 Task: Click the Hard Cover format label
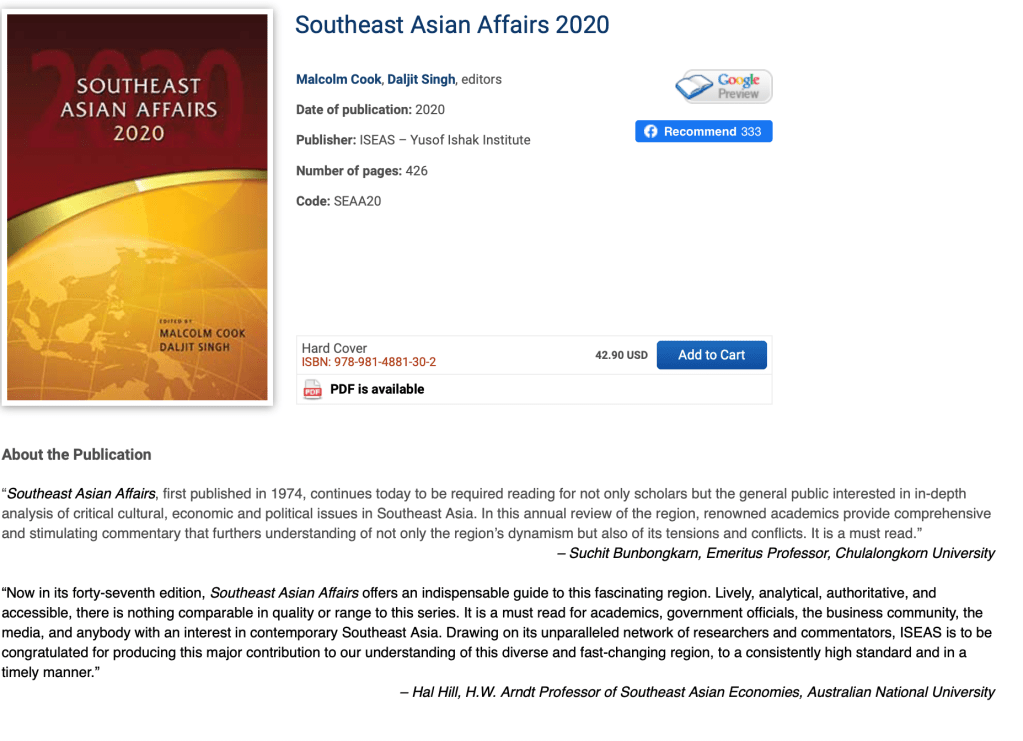point(335,348)
